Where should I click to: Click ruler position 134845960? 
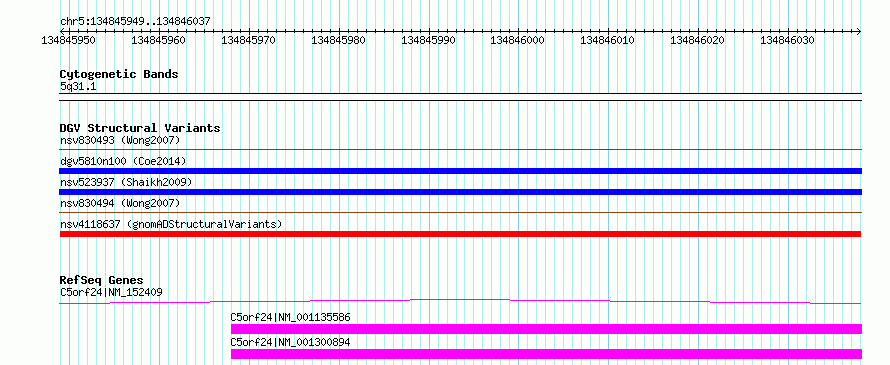[x=158, y=40]
